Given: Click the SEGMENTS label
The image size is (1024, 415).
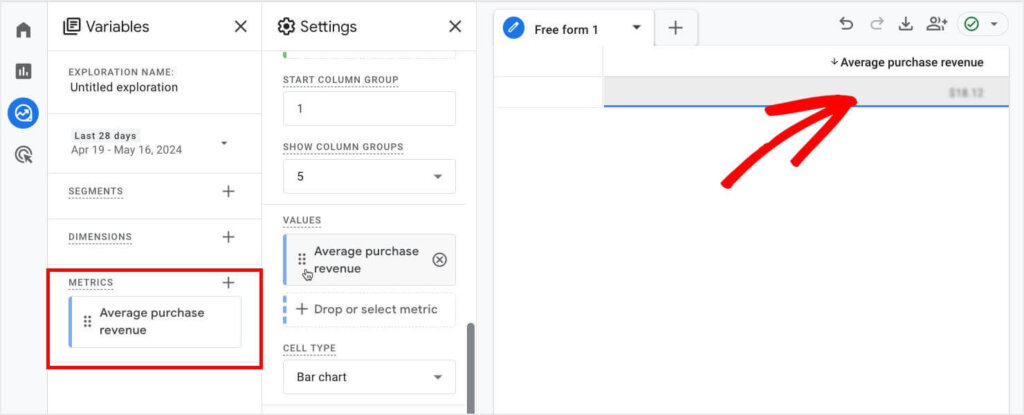Looking at the screenshot, I should click(x=95, y=191).
